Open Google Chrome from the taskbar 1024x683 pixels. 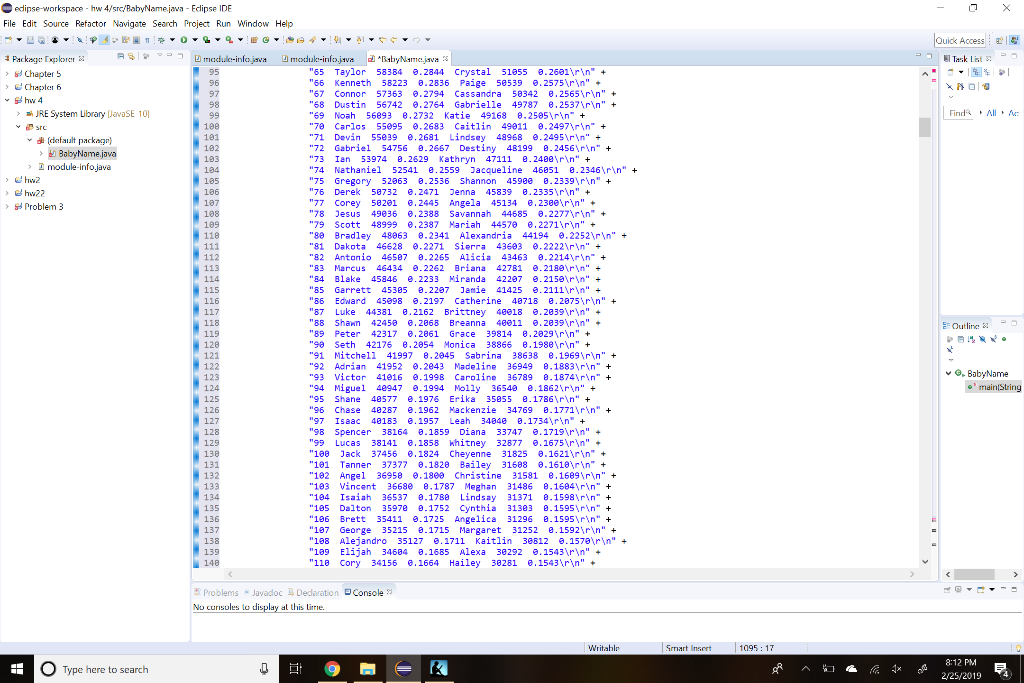pyautogui.click(x=334, y=669)
